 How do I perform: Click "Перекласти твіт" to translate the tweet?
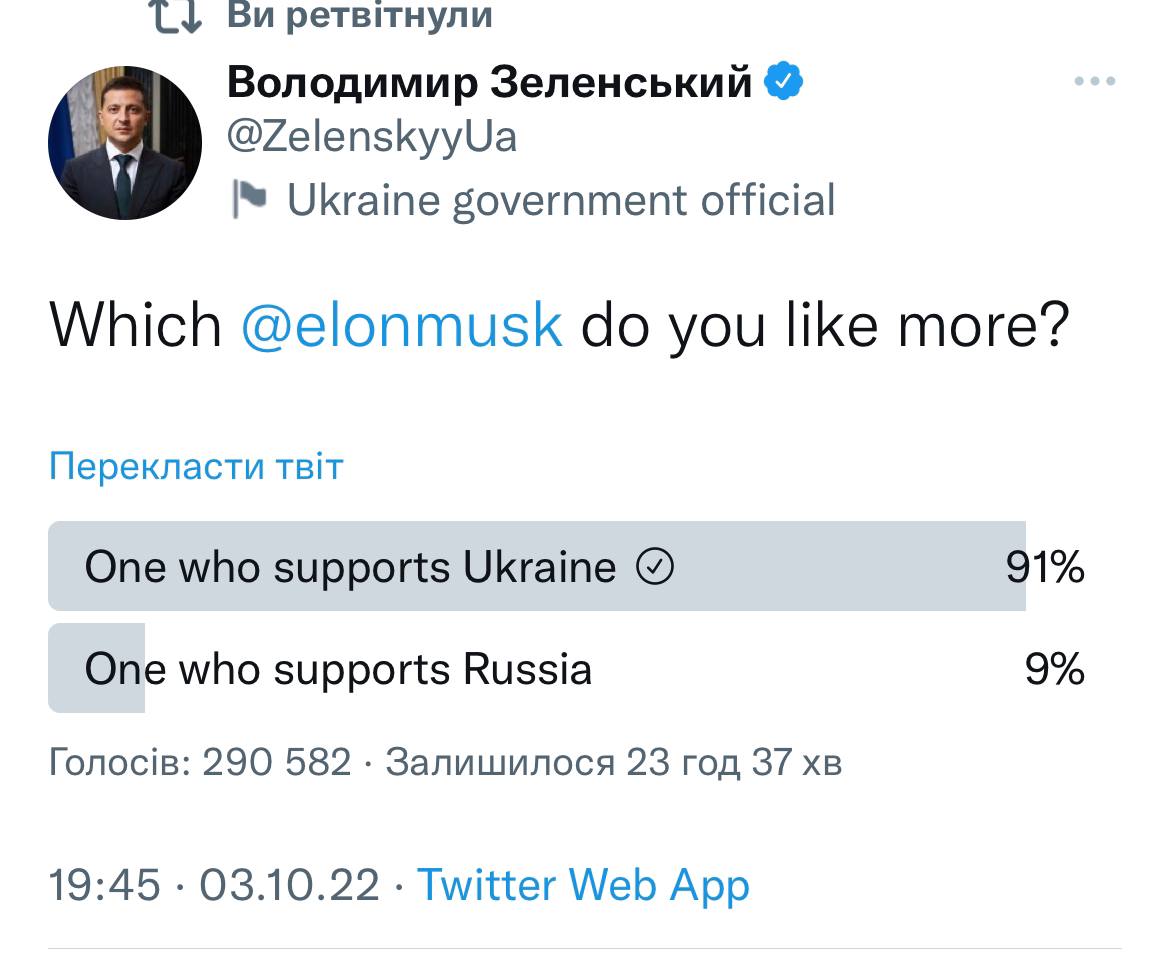(x=196, y=466)
